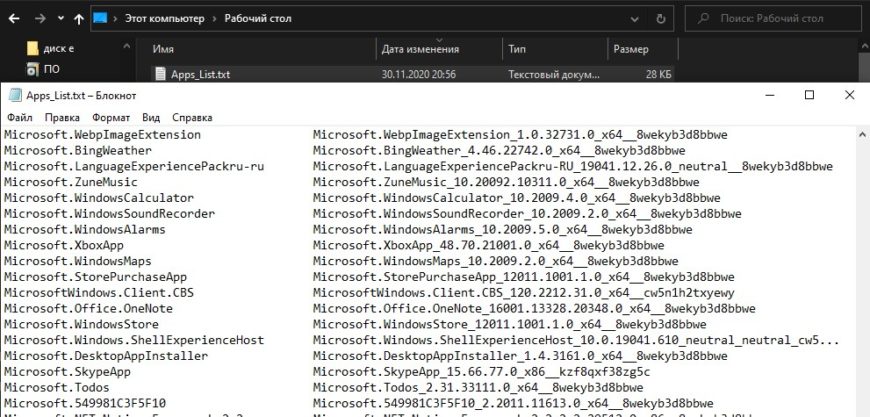Click 'Microsoft.LanguageExperiencePackru-ru' text
Screen dimensions: 870x417
click(x=134, y=166)
